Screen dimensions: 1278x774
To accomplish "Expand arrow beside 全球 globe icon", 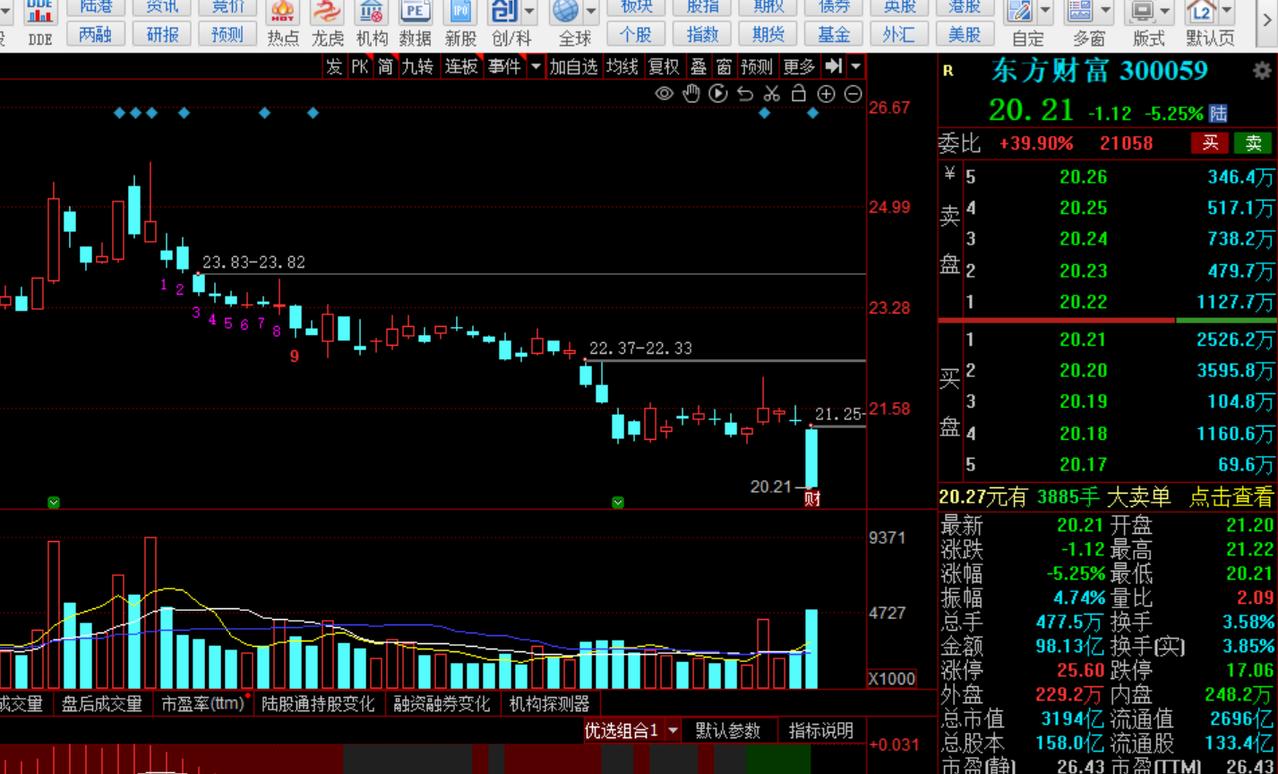I will 591,12.
